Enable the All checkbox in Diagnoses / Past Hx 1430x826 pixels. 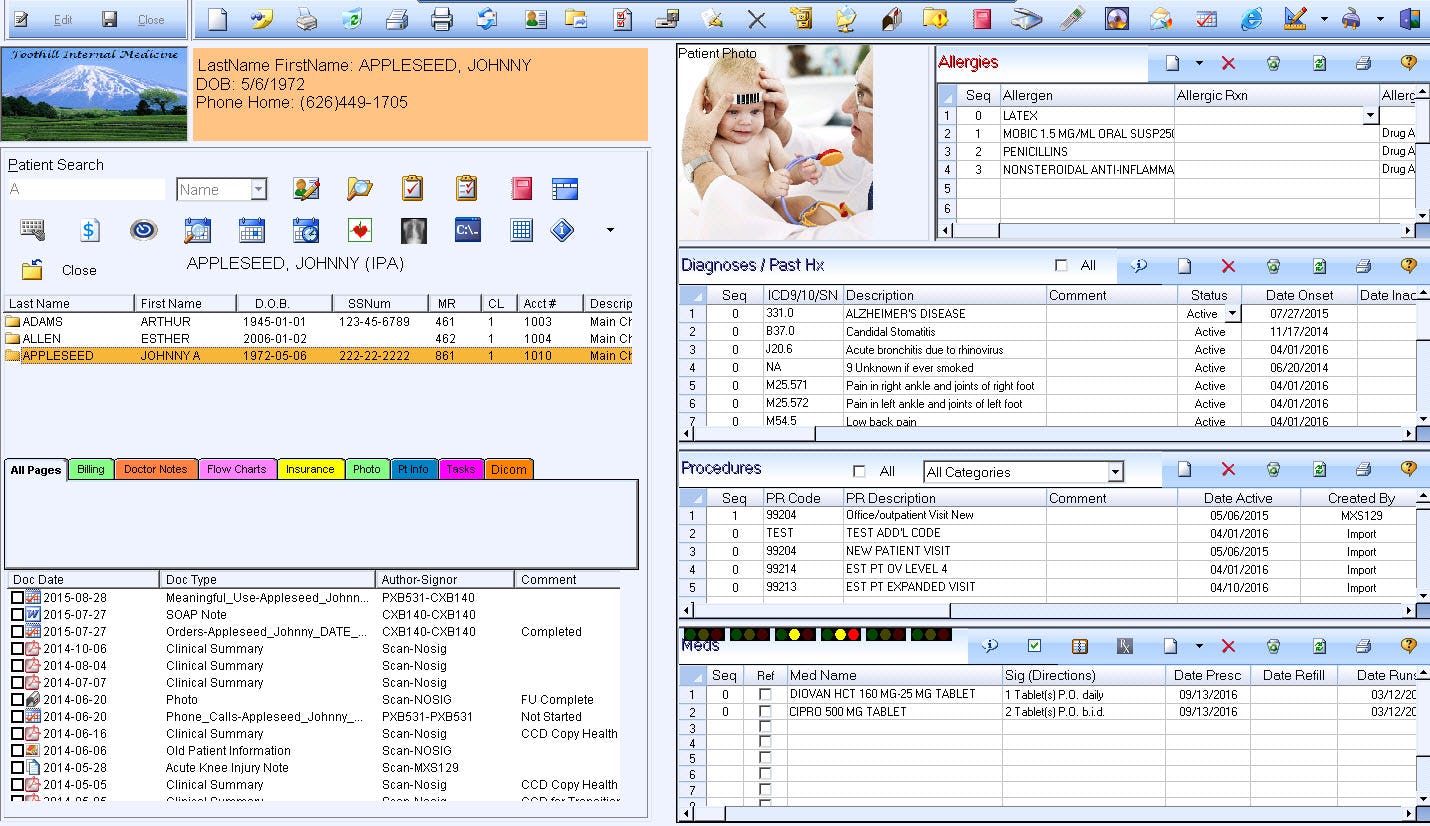(x=1063, y=265)
